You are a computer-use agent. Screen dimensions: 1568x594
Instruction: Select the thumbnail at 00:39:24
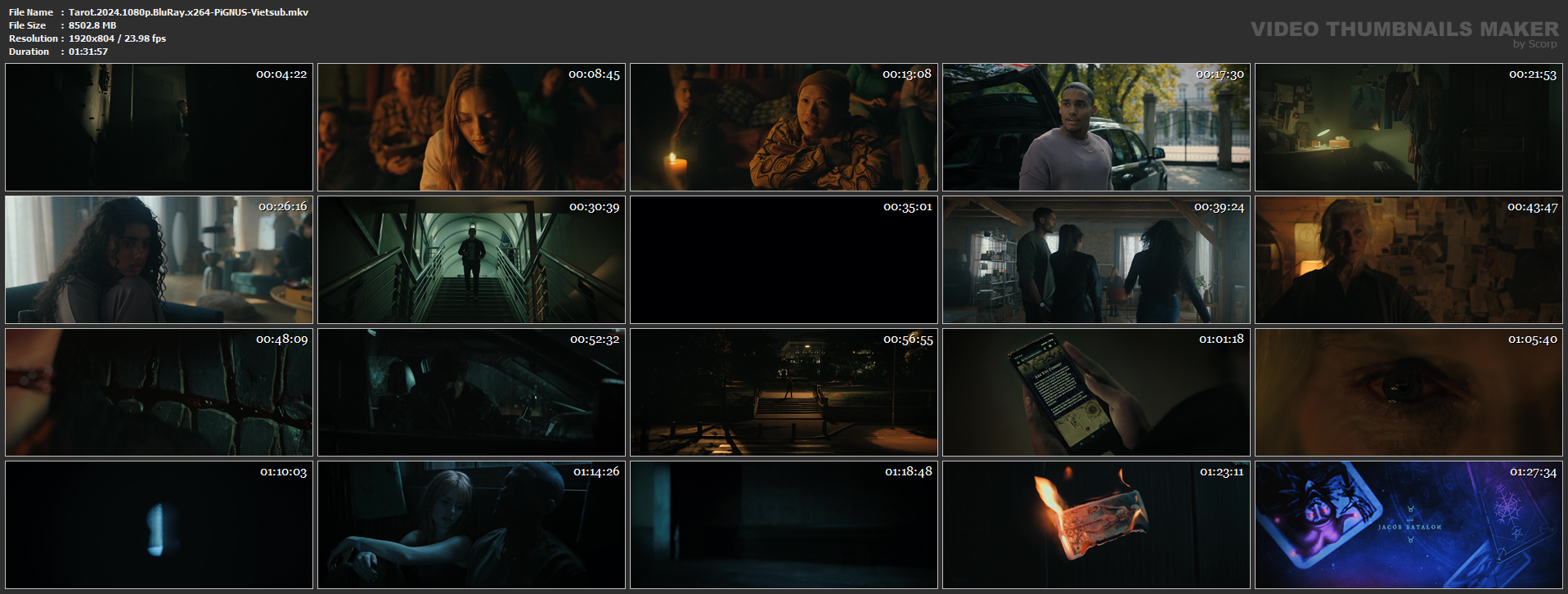coord(1096,259)
